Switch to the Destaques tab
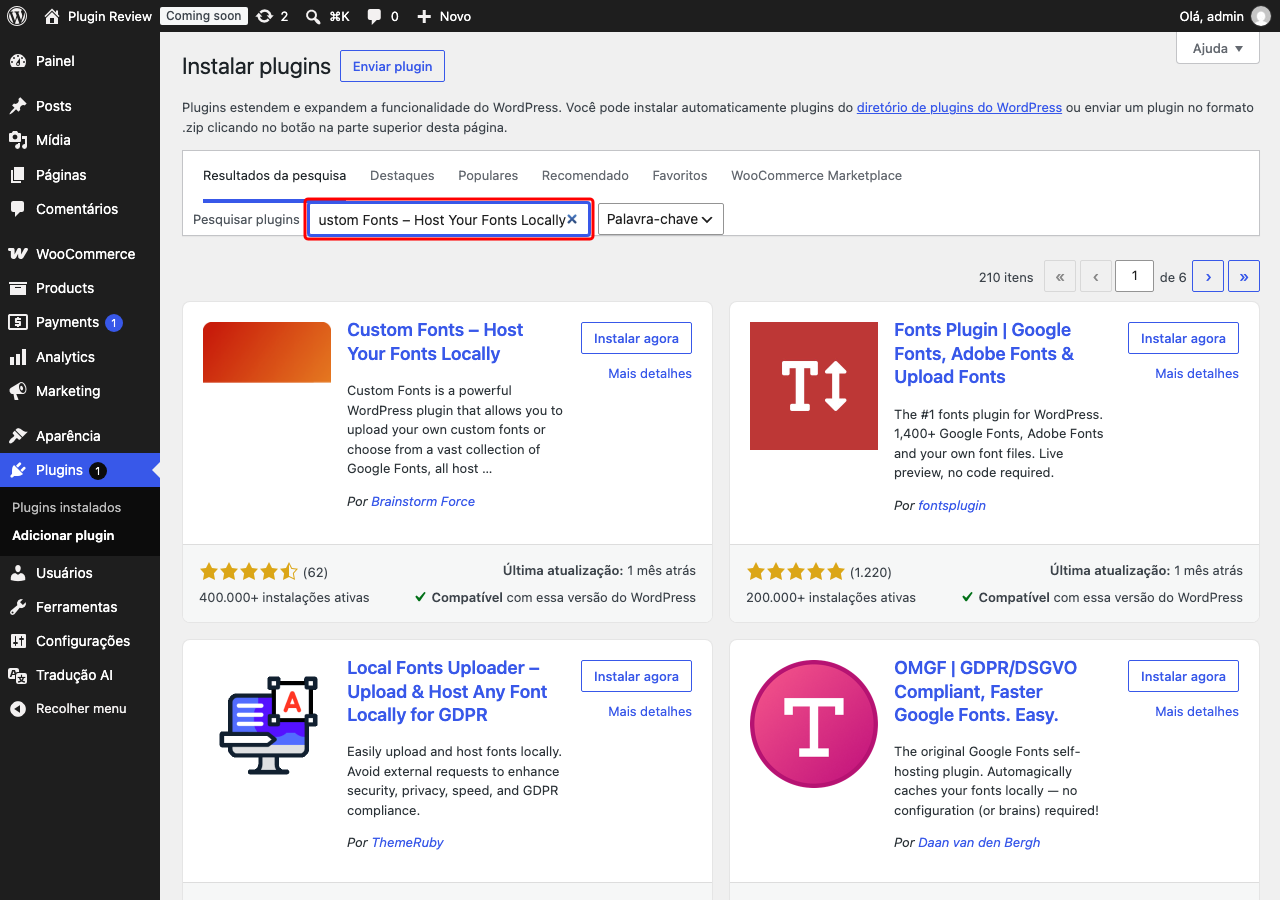 [x=402, y=175]
